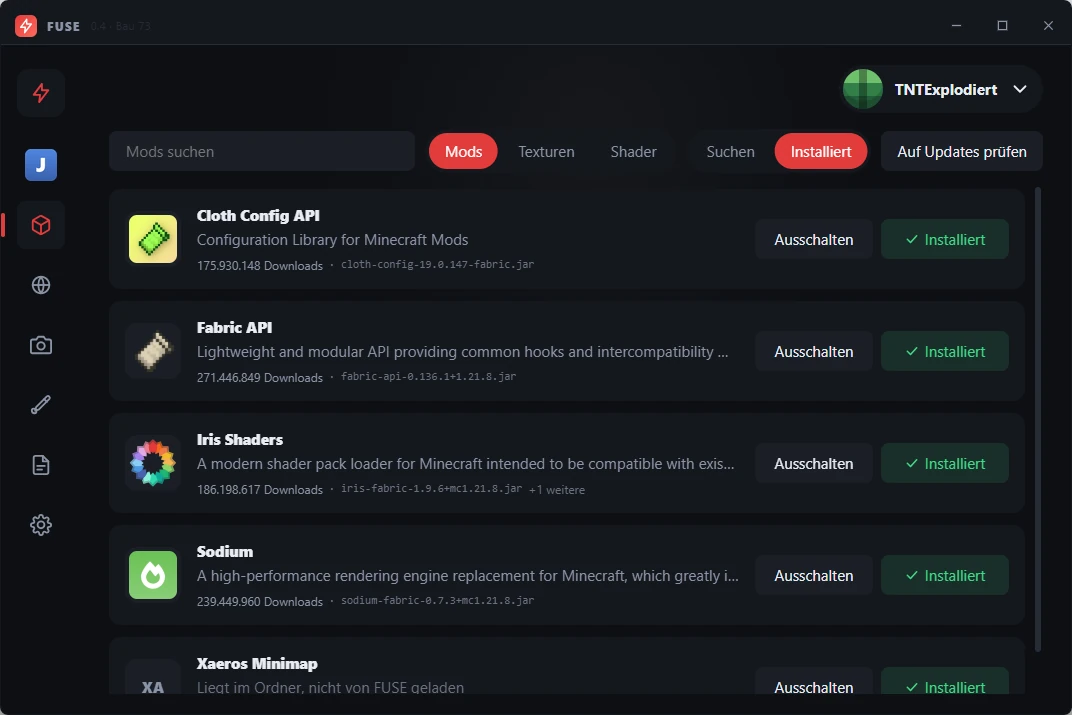Click '175.930.148 Downloads' text
This screenshot has height=715, width=1072.
(x=260, y=265)
